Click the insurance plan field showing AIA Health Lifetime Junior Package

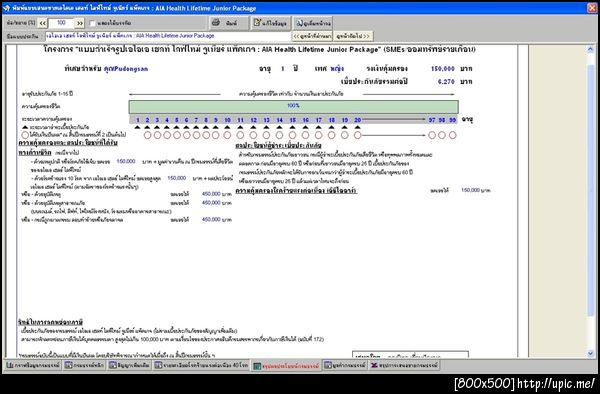(x=168, y=36)
